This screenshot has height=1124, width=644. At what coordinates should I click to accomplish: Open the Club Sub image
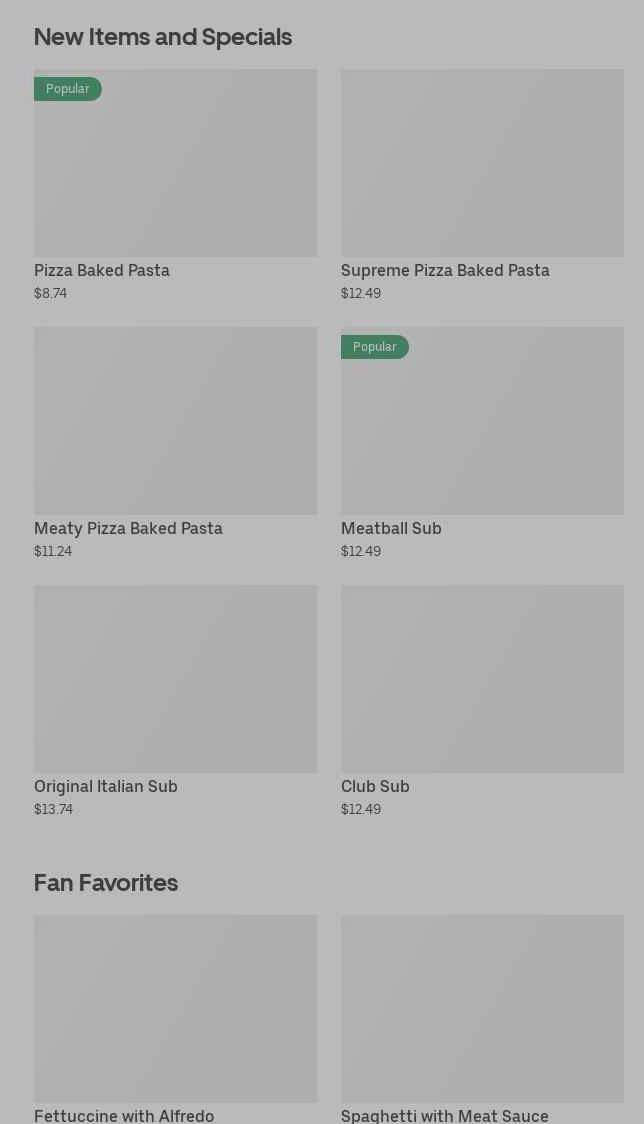482,679
